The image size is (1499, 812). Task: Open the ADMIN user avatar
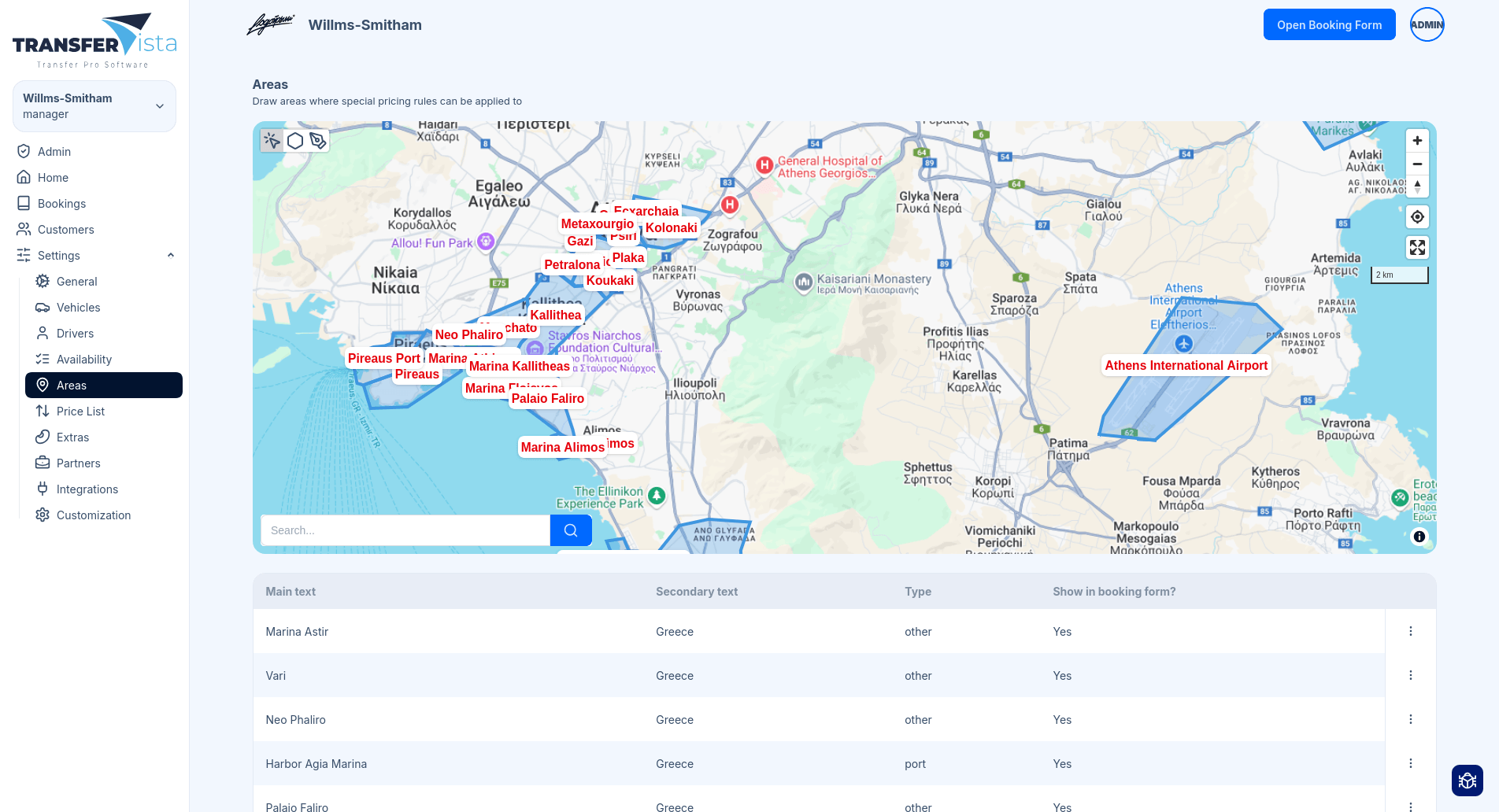click(1427, 24)
